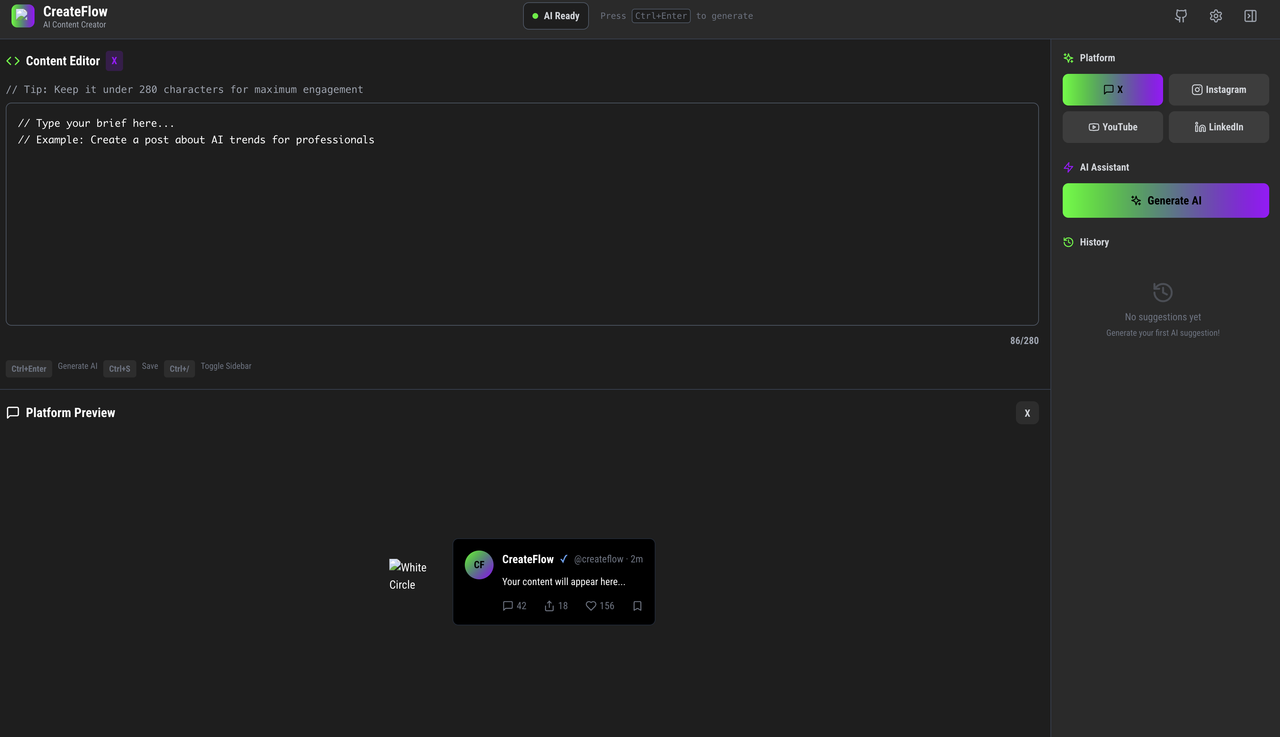This screenshot has height=737, width=1280.
Task: Click 'No suggestions yet' text
Action: [x=1163, y=317]
